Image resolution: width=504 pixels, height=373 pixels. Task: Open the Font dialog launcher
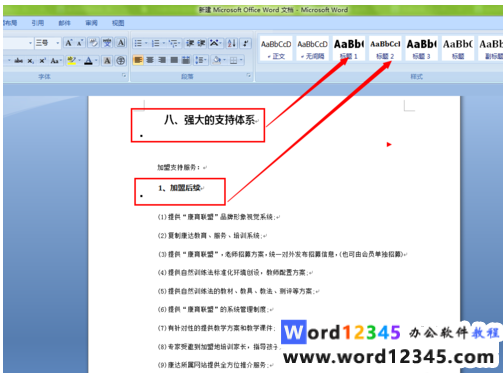pos(124,76)
